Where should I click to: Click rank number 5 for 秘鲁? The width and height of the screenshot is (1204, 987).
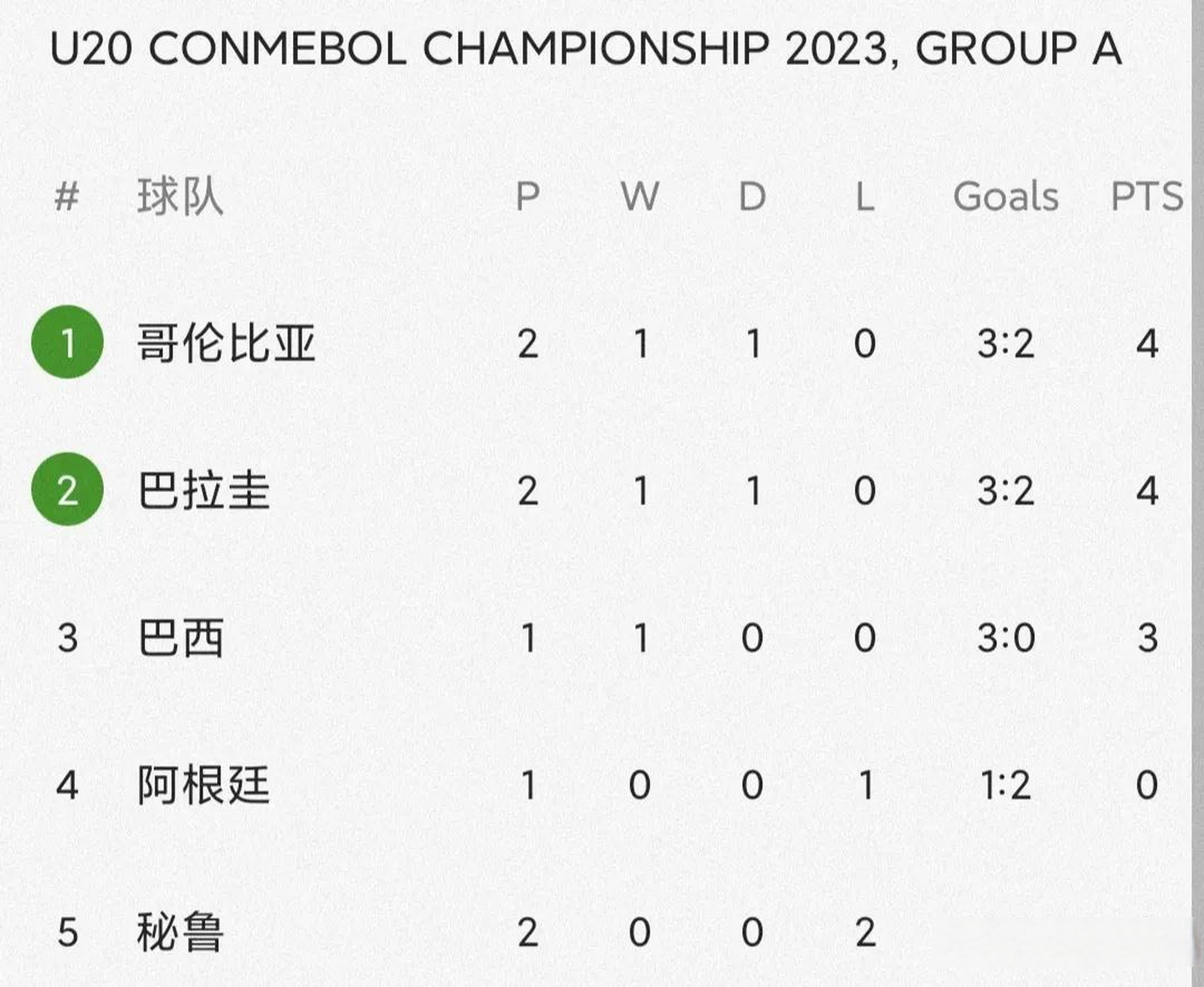pos(67,931)
